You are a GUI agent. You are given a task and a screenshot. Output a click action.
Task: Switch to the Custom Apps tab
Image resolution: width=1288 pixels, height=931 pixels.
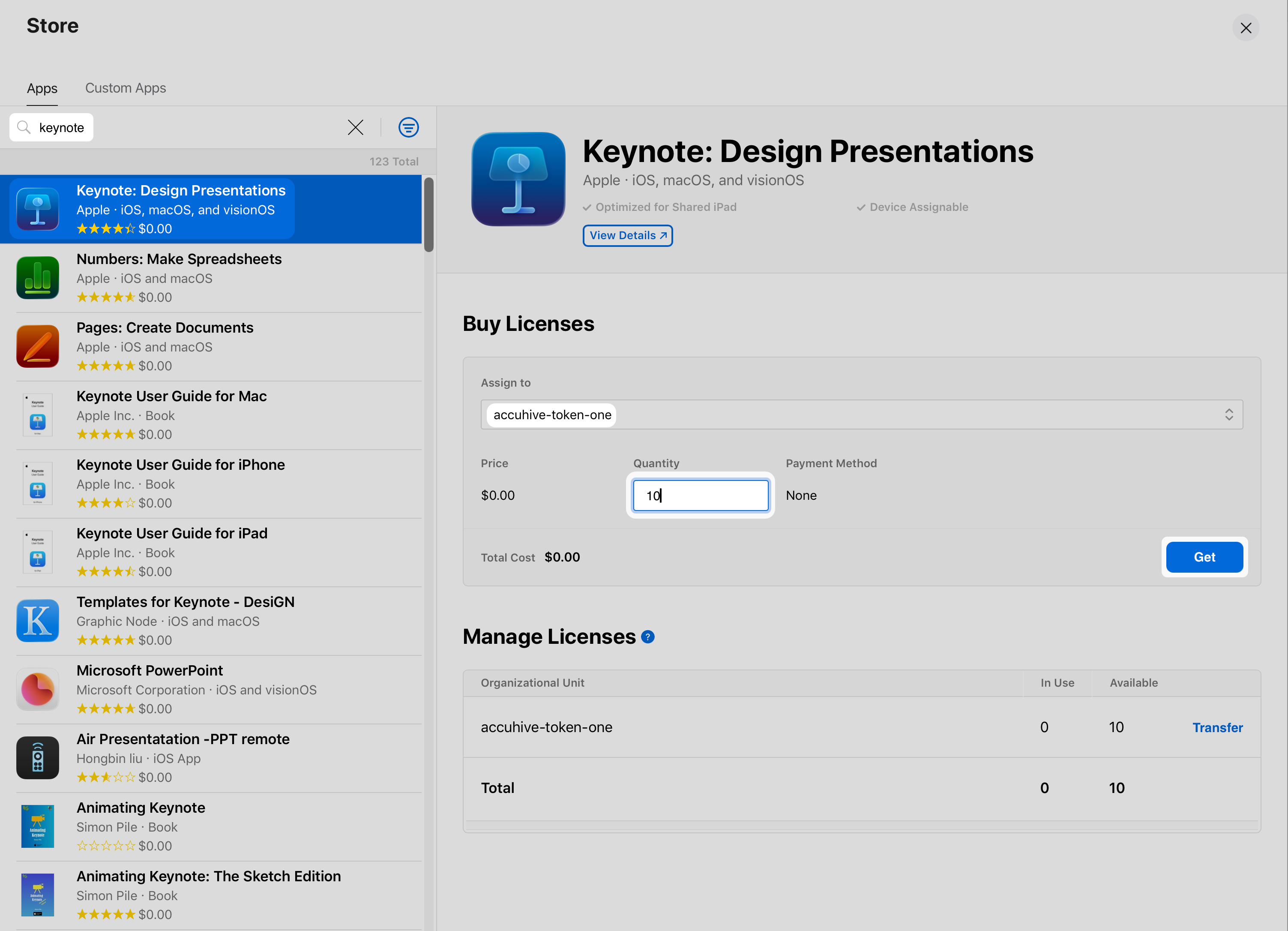[126, 88]
